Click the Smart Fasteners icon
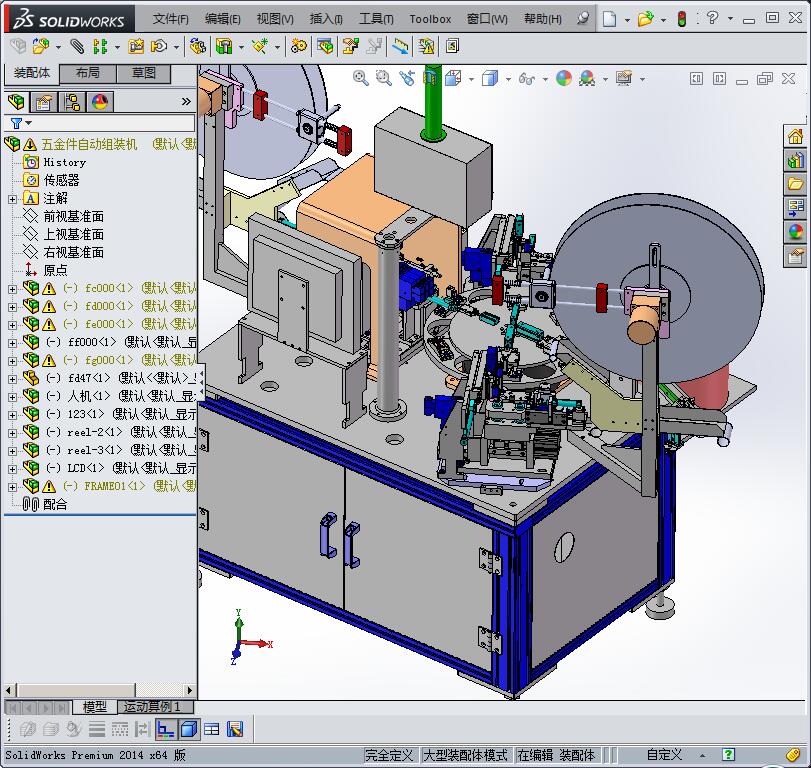The height and width of the screenshot is (768, 811). pyautogui.click(x=137, y=47)
